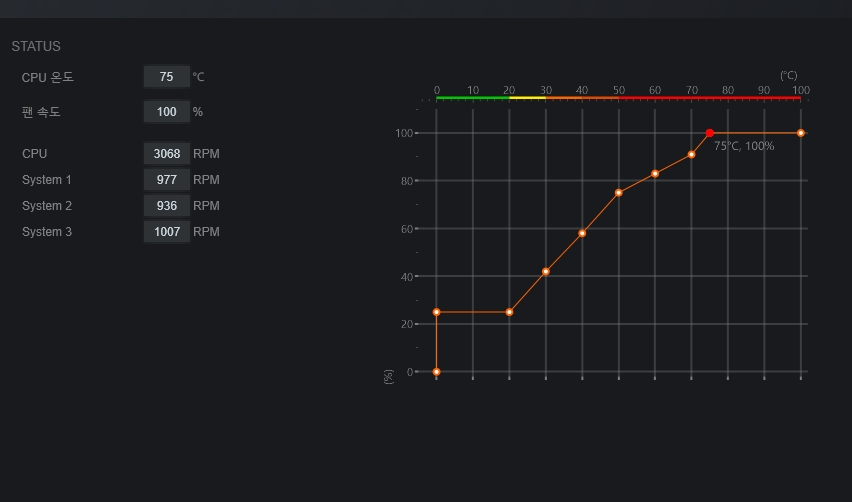Viewport: 852px width, 502px height.
Task: Click the 팬 속도 value field showing 100
Action: (x=167, y=112)
